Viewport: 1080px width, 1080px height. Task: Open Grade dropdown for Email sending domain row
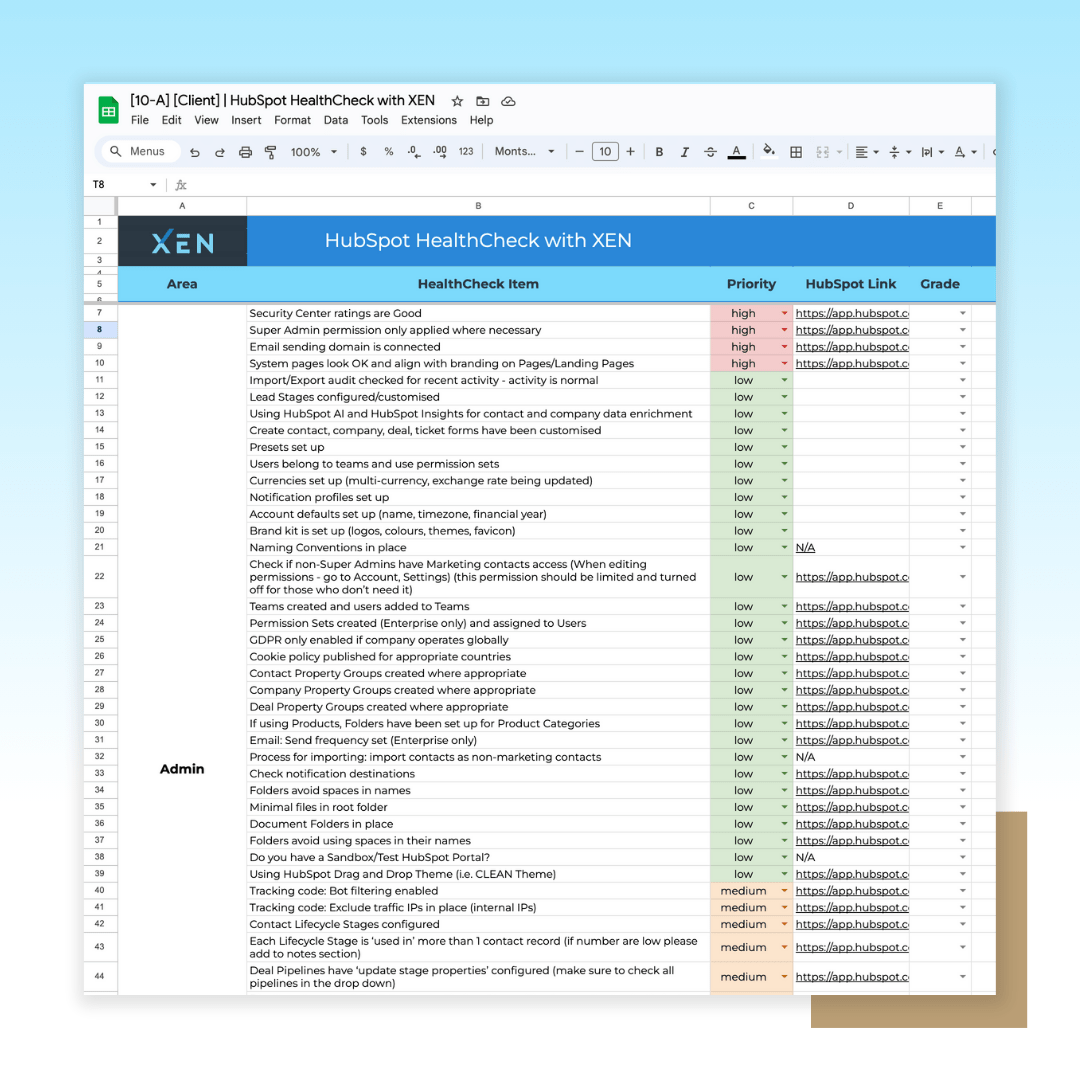[x=962, y=347]
